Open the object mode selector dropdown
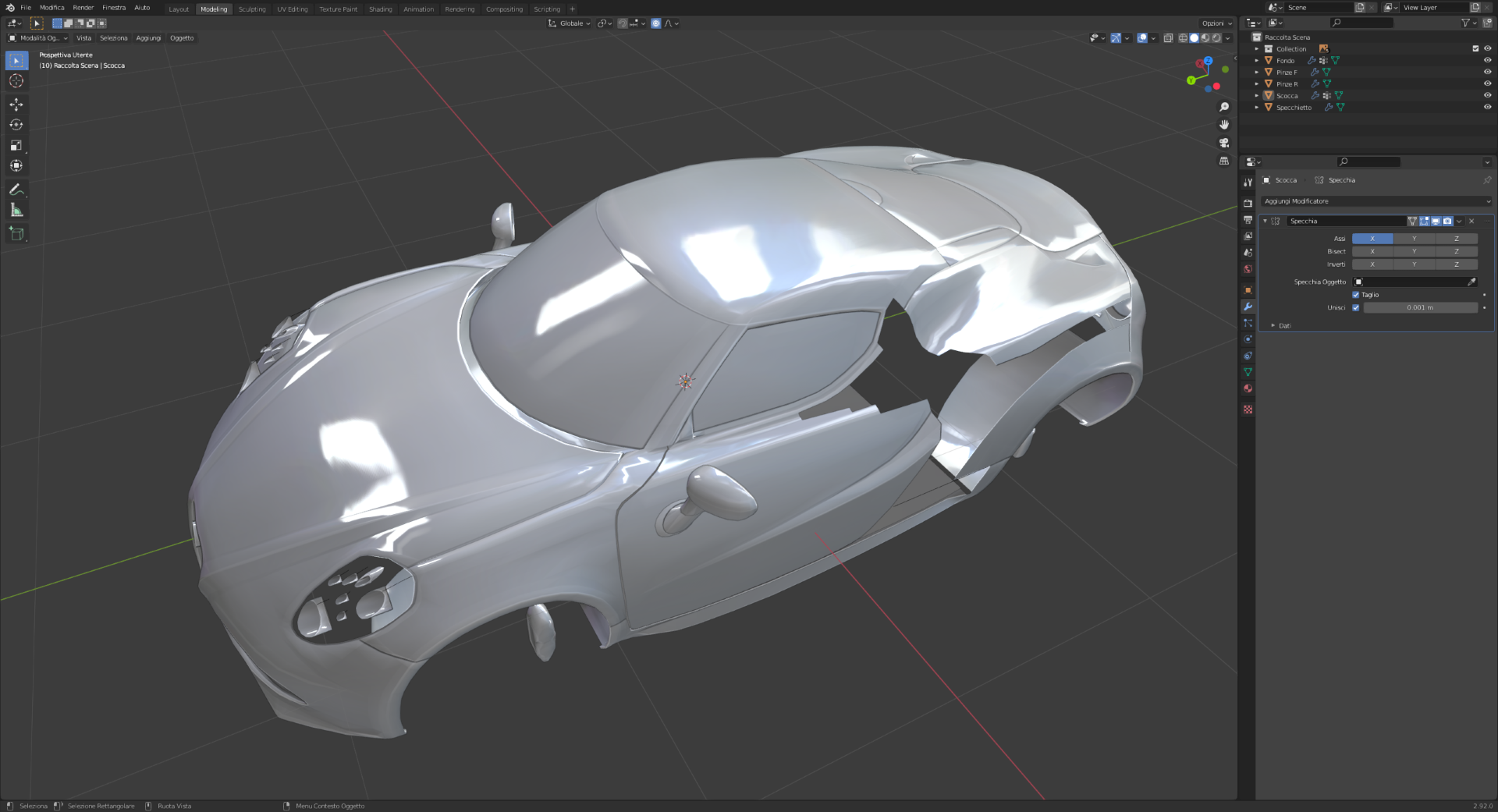Viewport: 1498px width, 812px height. 37,38
